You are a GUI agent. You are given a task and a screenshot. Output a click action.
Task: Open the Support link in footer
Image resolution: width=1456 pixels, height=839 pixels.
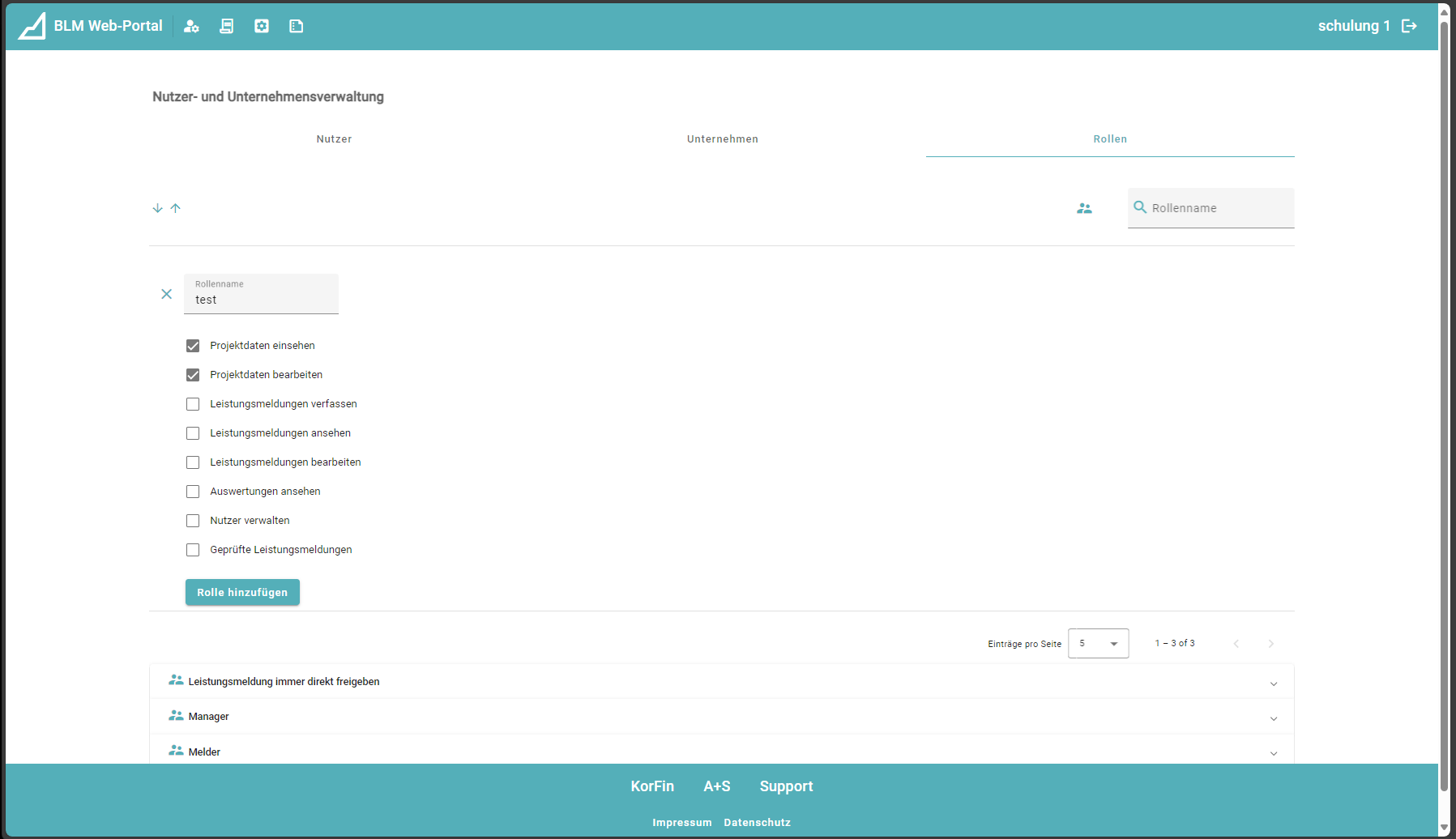[786, 786]
